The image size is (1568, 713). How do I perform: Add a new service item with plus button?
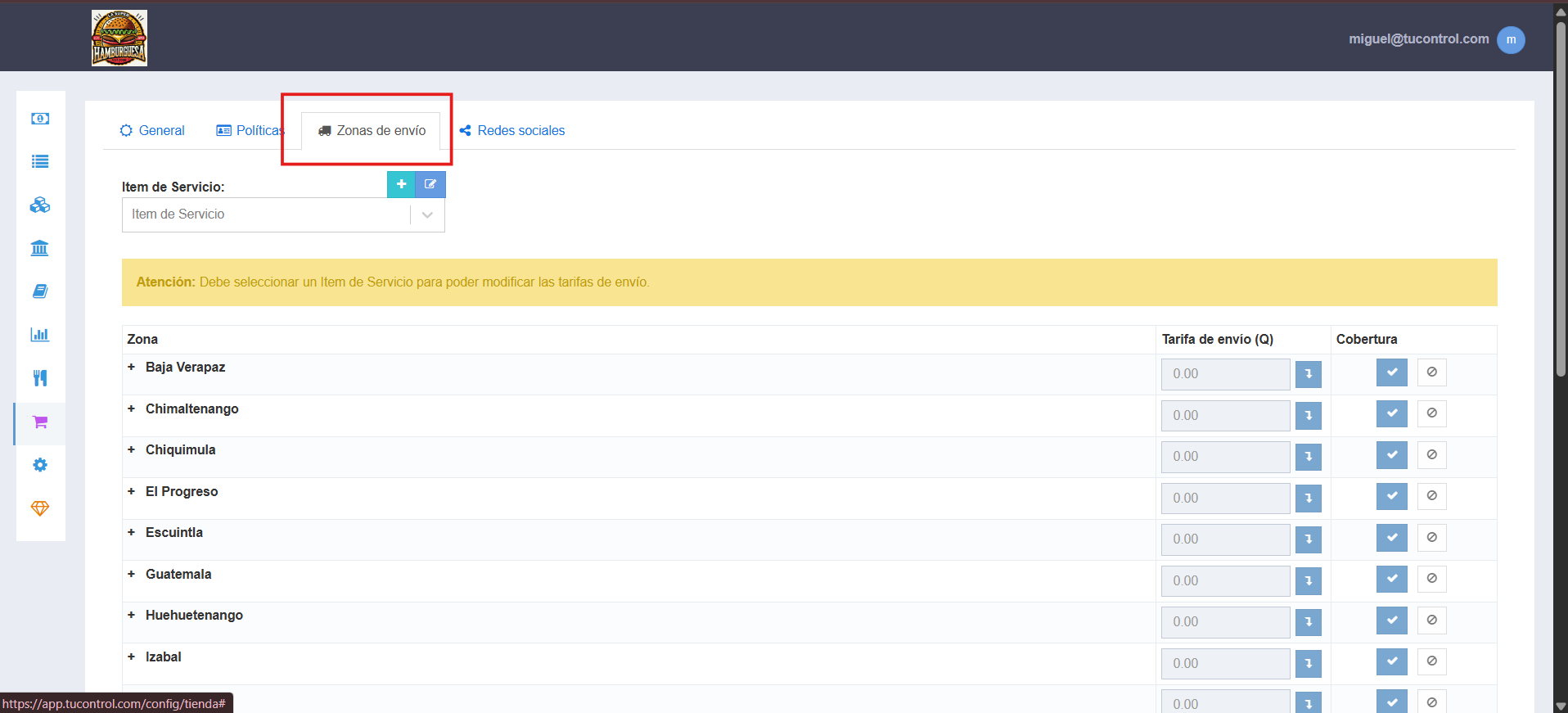pyautogui.click(x=401, y=184)
